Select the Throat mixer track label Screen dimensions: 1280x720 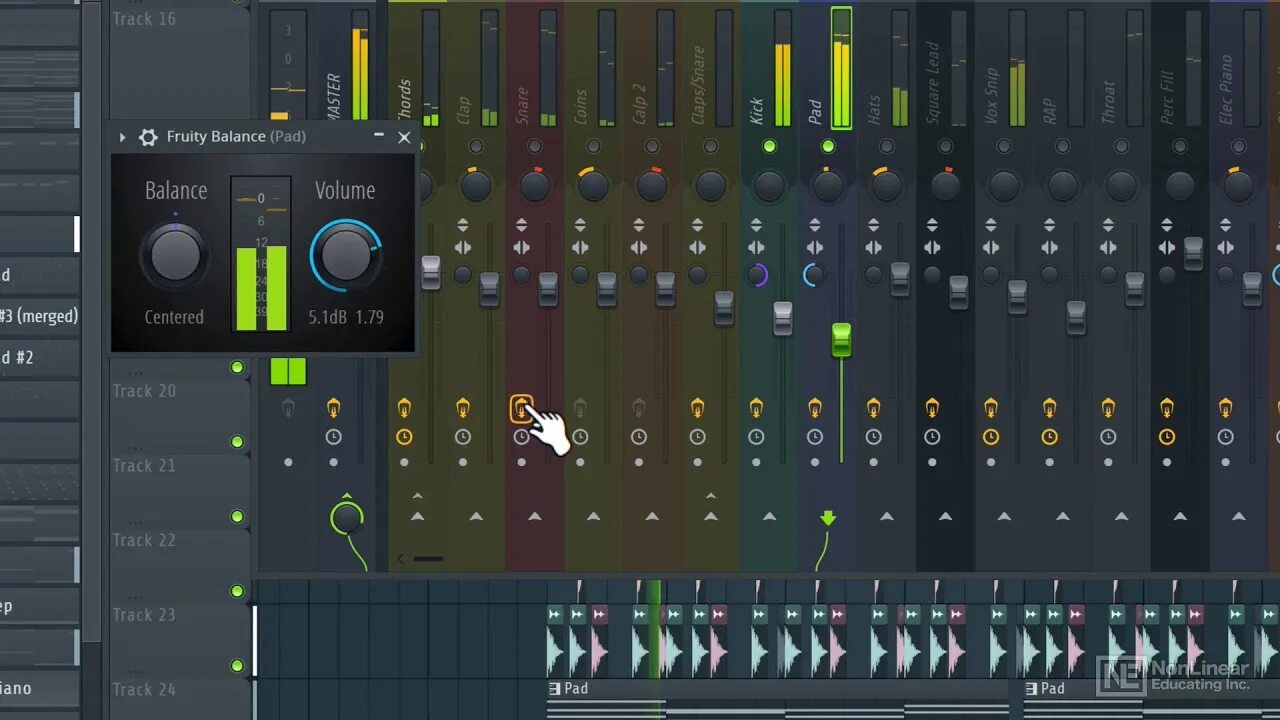pyautogui.click(x=1108, y=103)
